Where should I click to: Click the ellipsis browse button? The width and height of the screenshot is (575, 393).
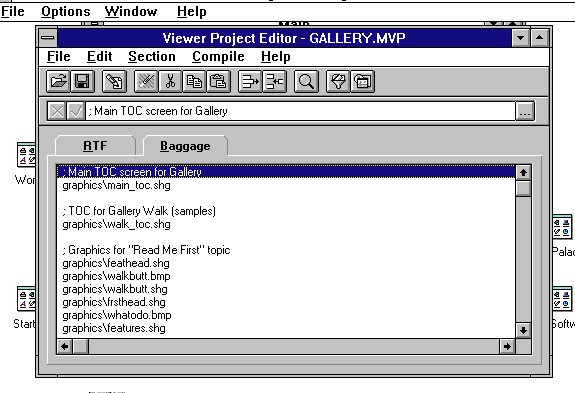pos(525,111)
